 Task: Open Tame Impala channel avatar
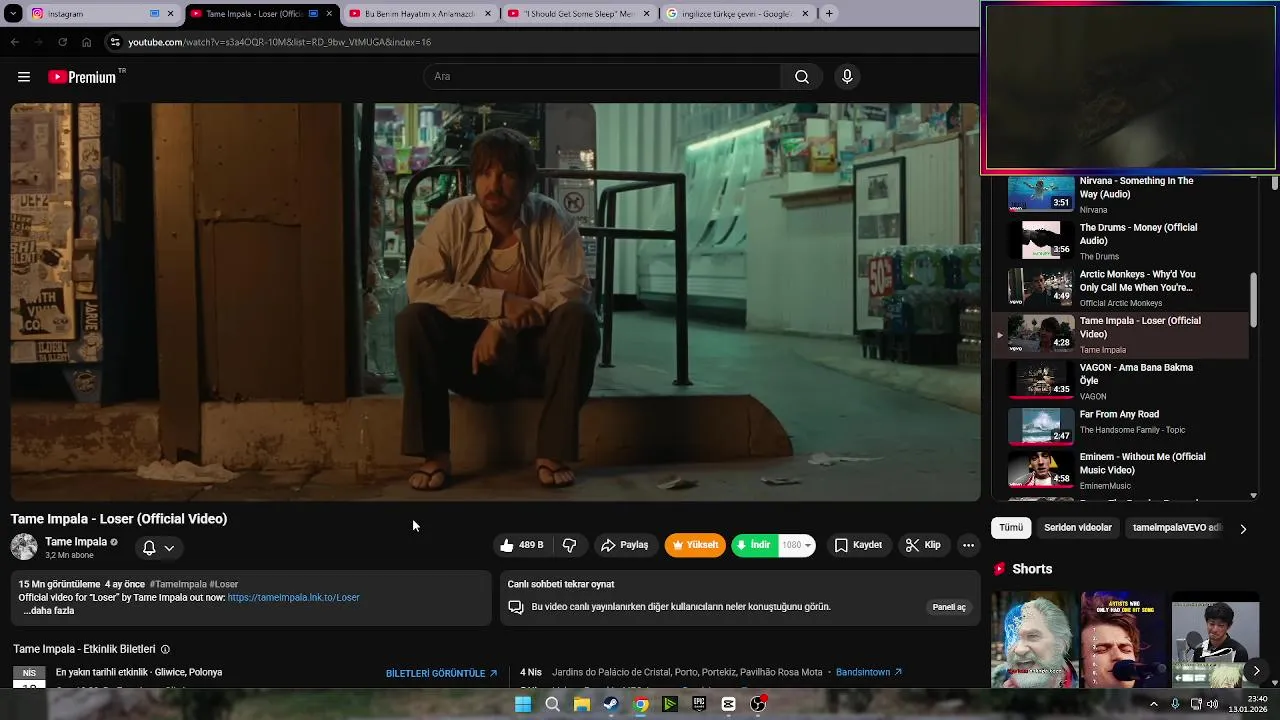(24, 547)
